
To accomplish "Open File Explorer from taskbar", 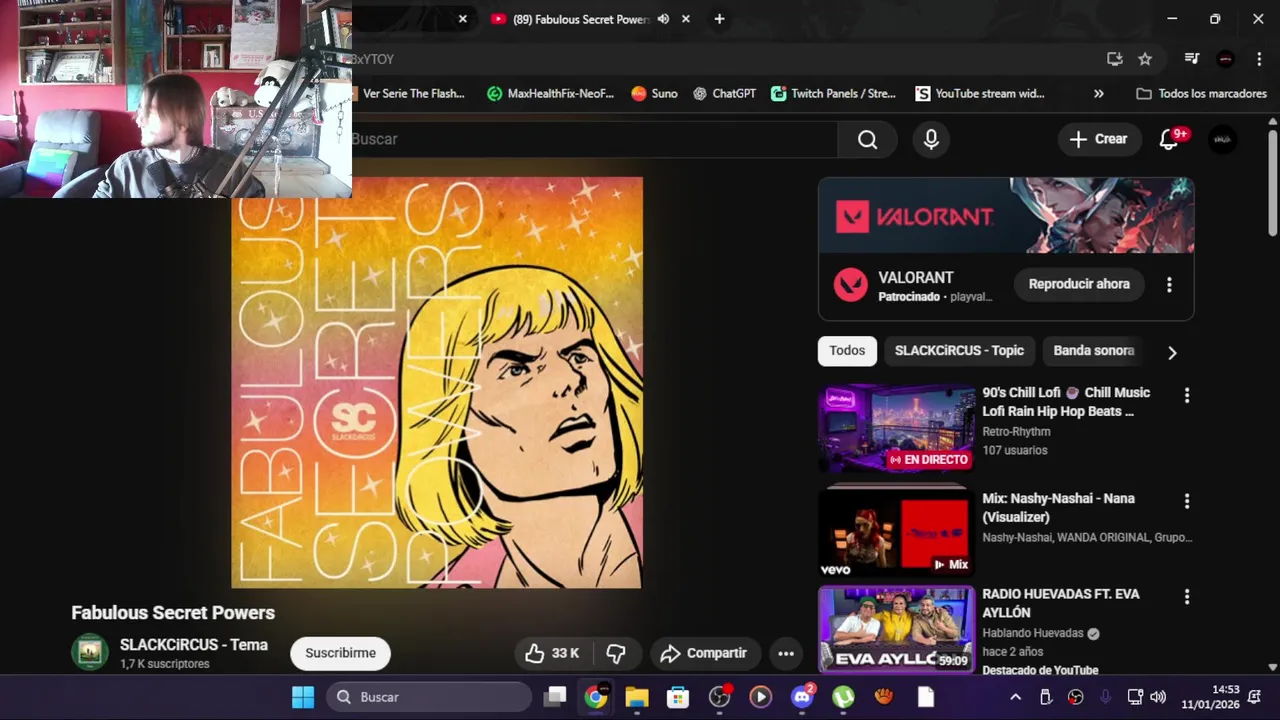I will coord(637,697).
